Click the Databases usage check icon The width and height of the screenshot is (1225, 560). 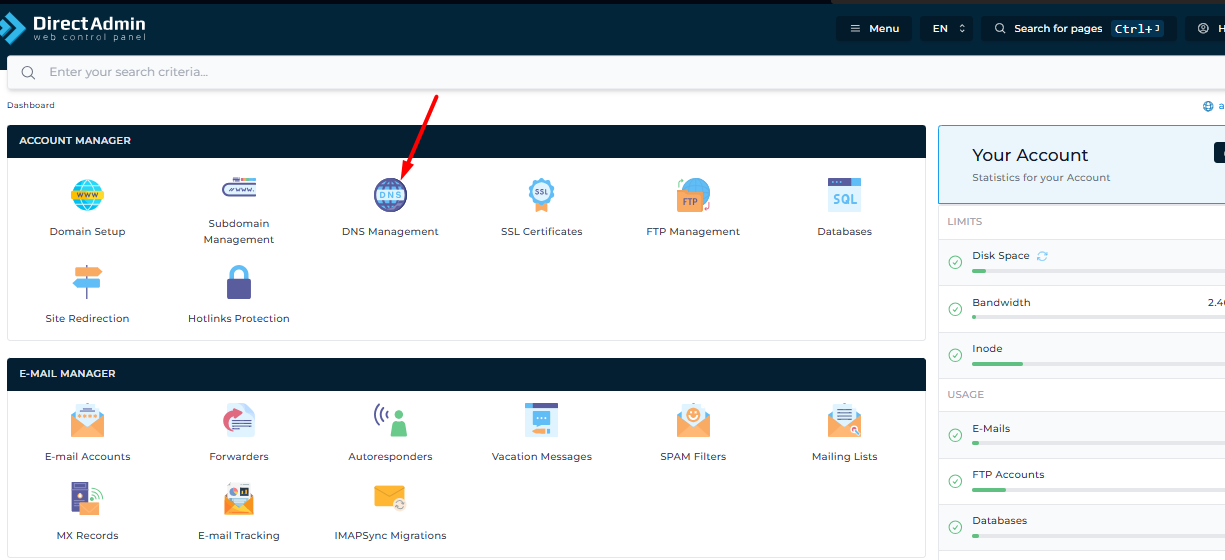[x=955, y=528]
